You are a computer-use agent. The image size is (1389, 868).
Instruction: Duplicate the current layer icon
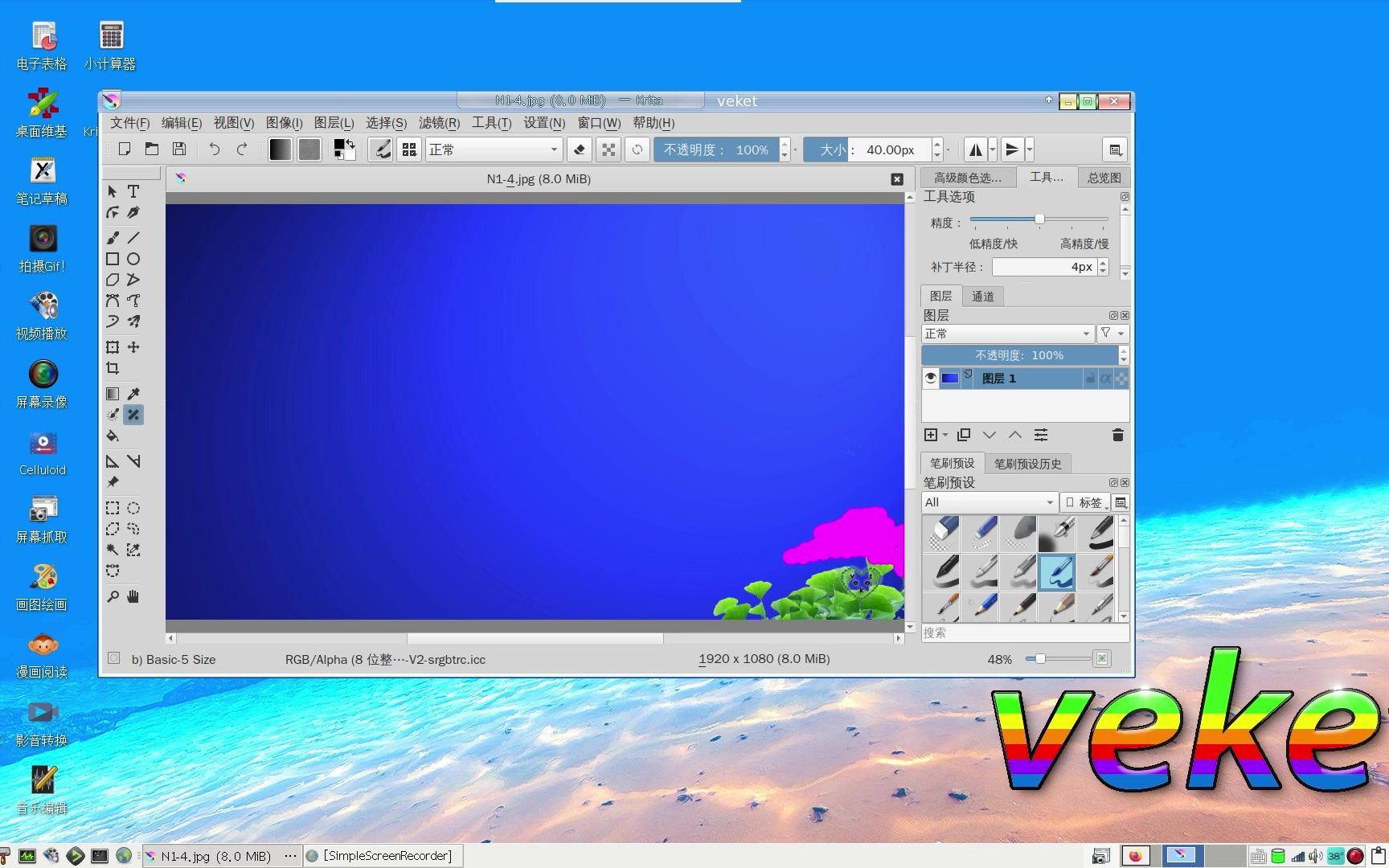[964, 435]
